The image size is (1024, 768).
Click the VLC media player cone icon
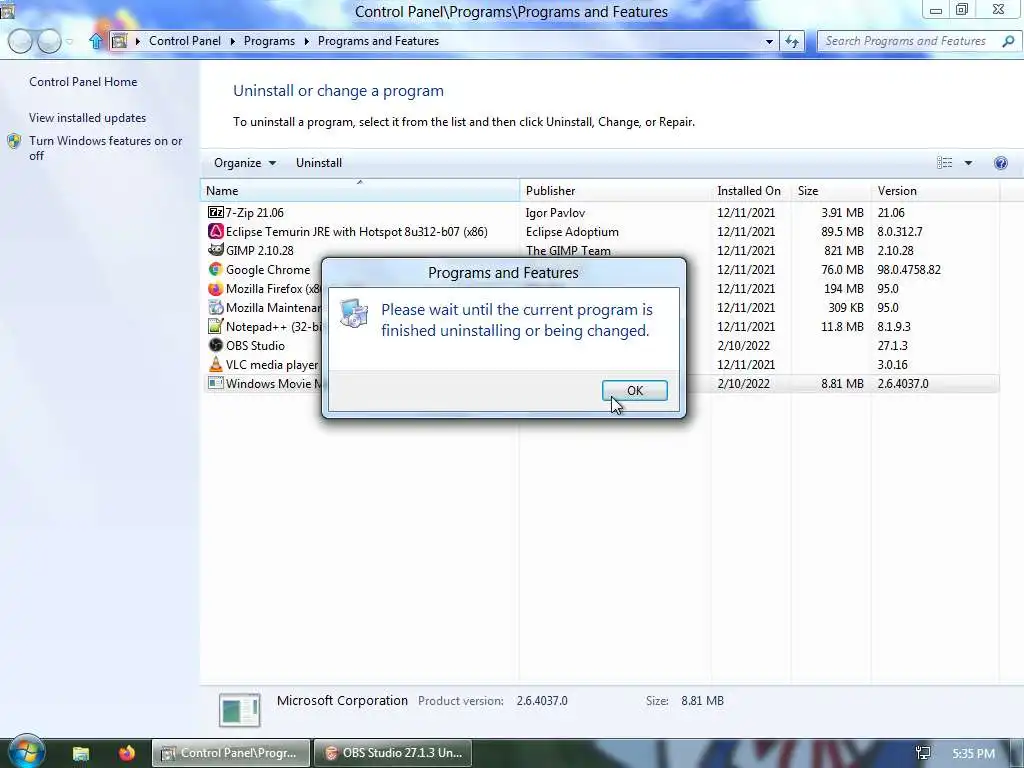[216, 364]
